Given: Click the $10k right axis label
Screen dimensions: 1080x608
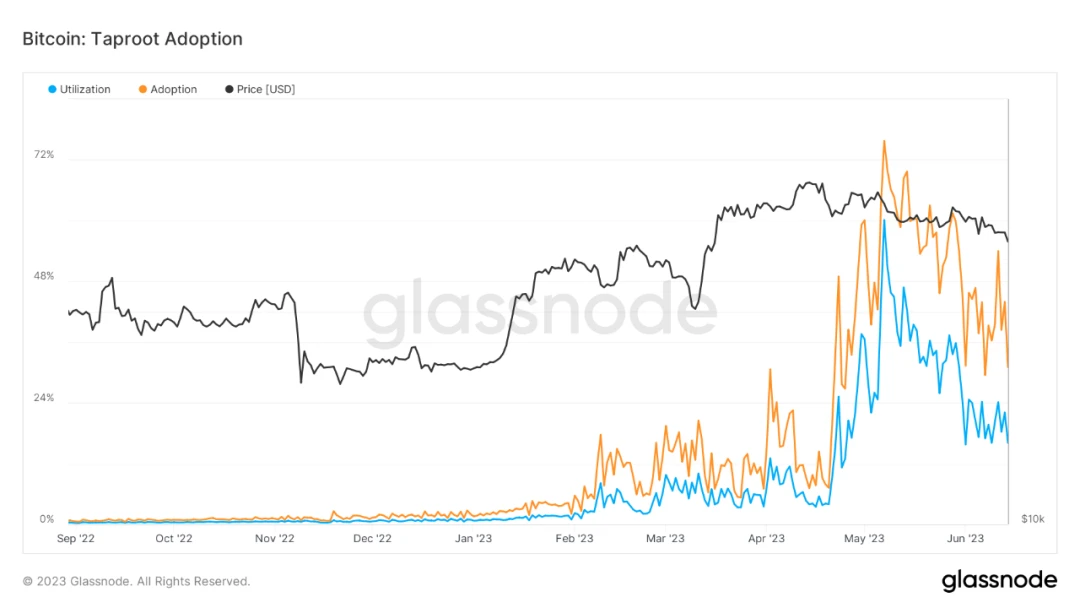Looking at the screenshot, I should 1032,519.
